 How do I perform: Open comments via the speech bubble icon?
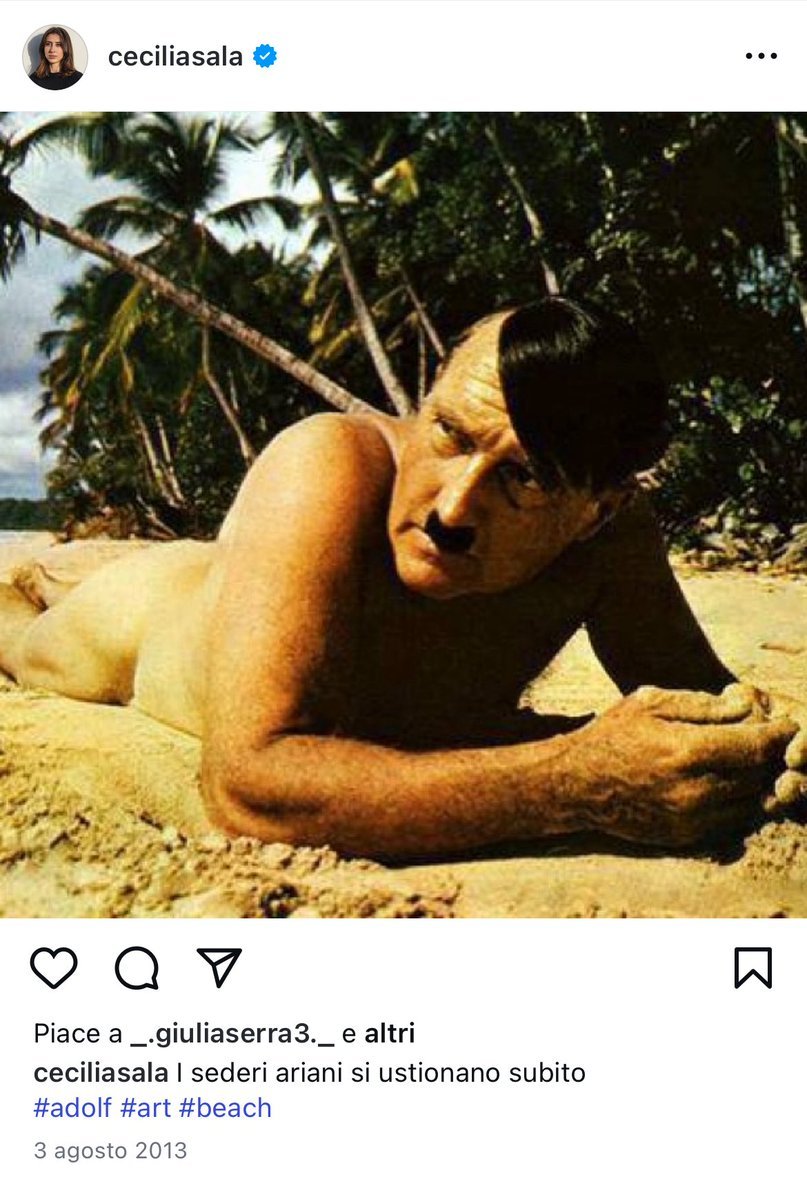(137, 967)
